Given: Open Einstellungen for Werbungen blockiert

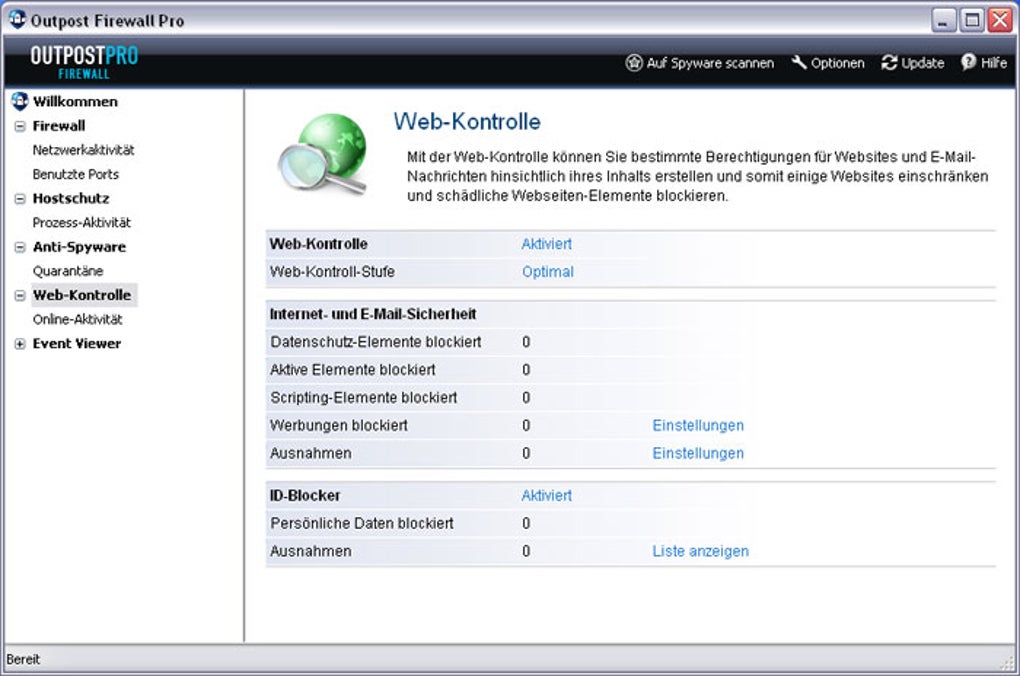Looking at the screenshot, I should click(698, 426).
